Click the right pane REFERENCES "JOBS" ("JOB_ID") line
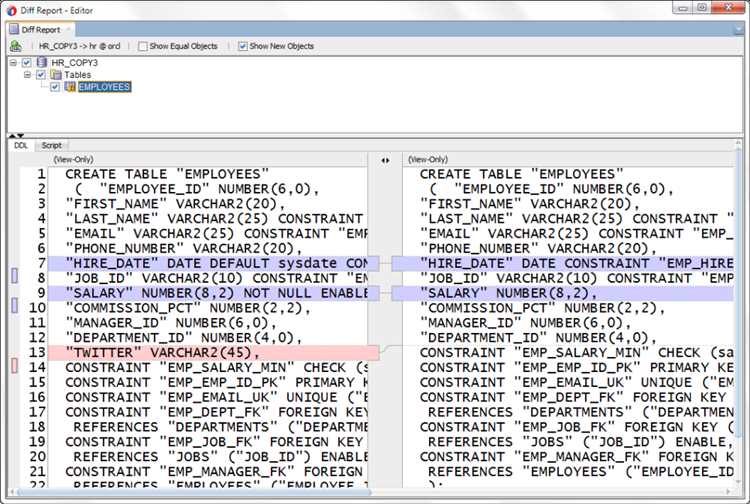 580,442
